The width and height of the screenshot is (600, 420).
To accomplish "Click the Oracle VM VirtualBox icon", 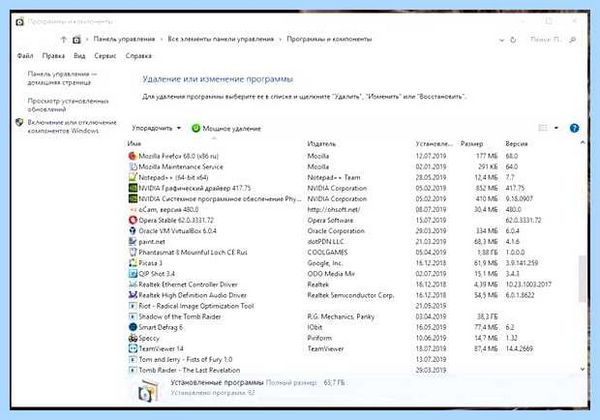I will (132, 231).
